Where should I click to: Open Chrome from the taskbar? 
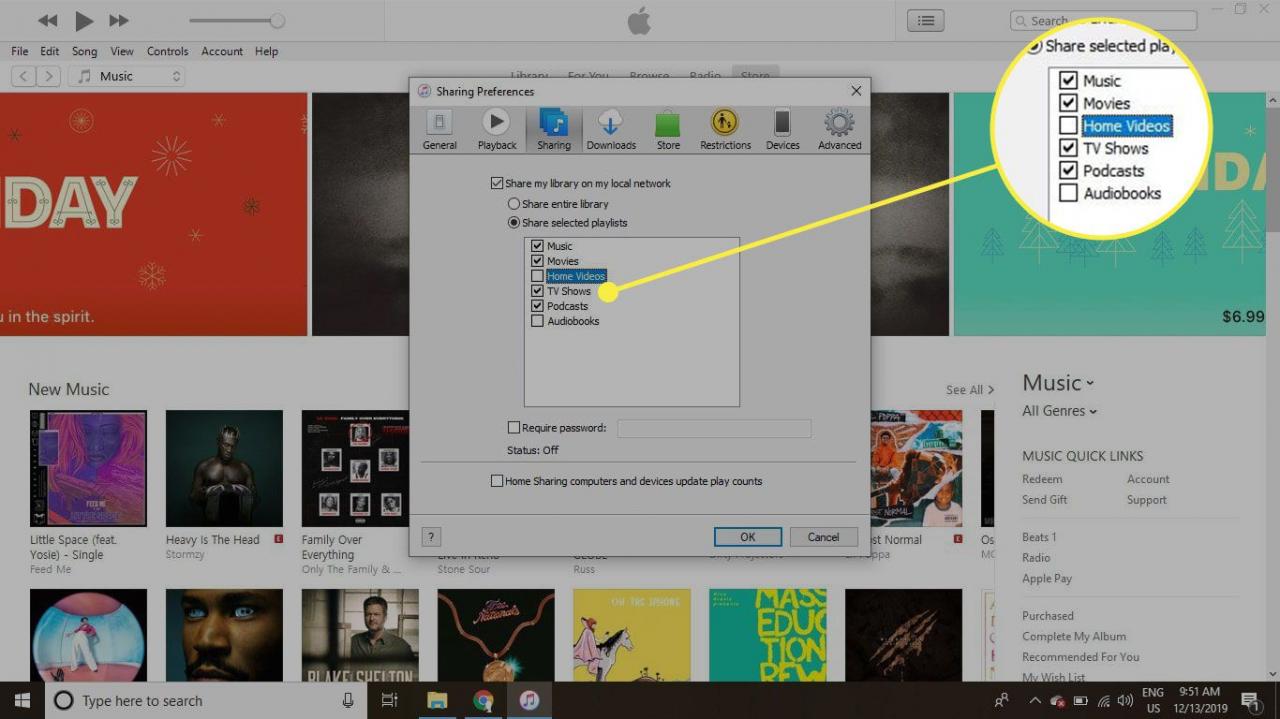[483, 700]
